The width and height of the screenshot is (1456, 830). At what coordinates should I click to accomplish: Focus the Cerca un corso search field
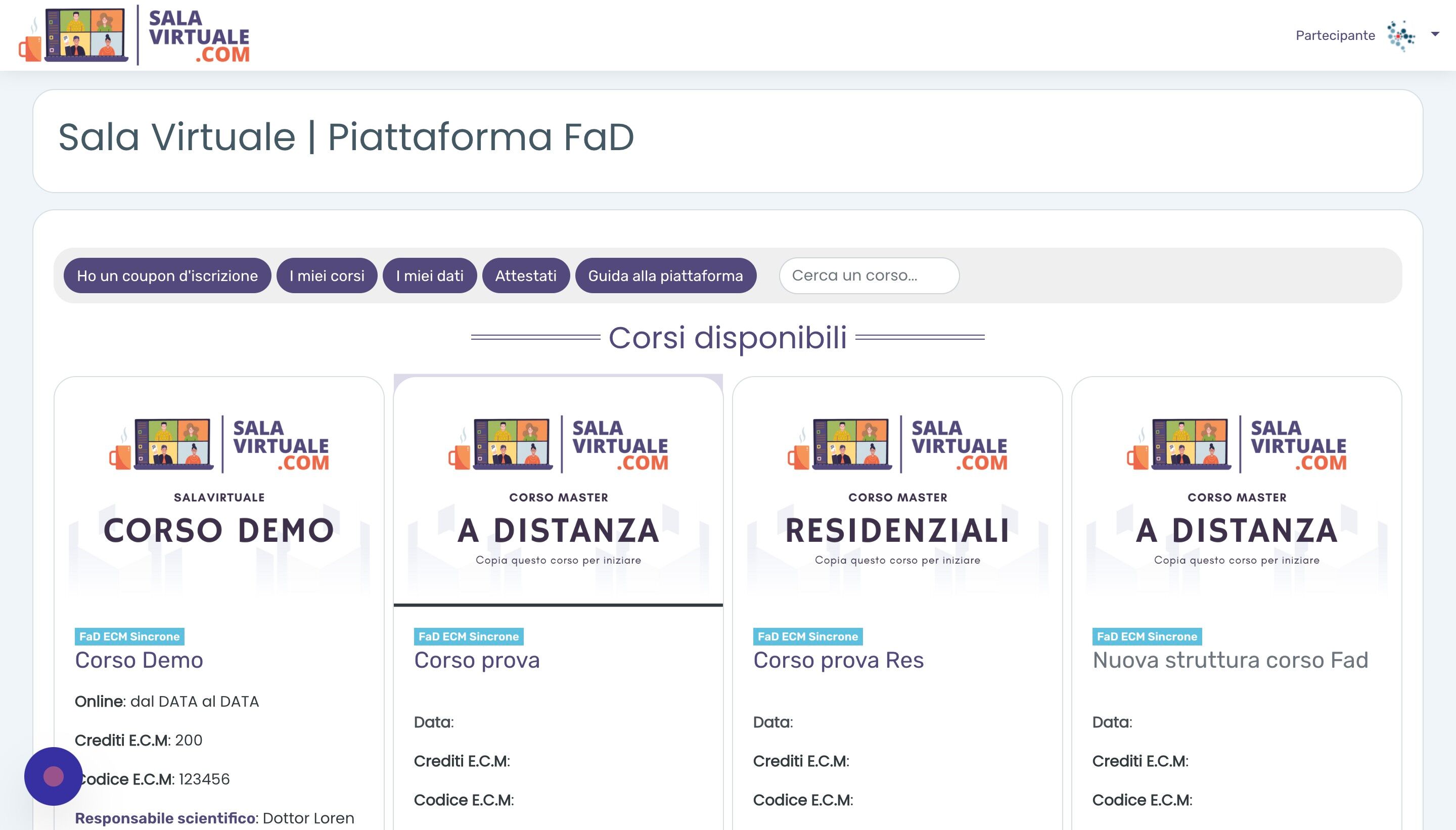[869, 276]
